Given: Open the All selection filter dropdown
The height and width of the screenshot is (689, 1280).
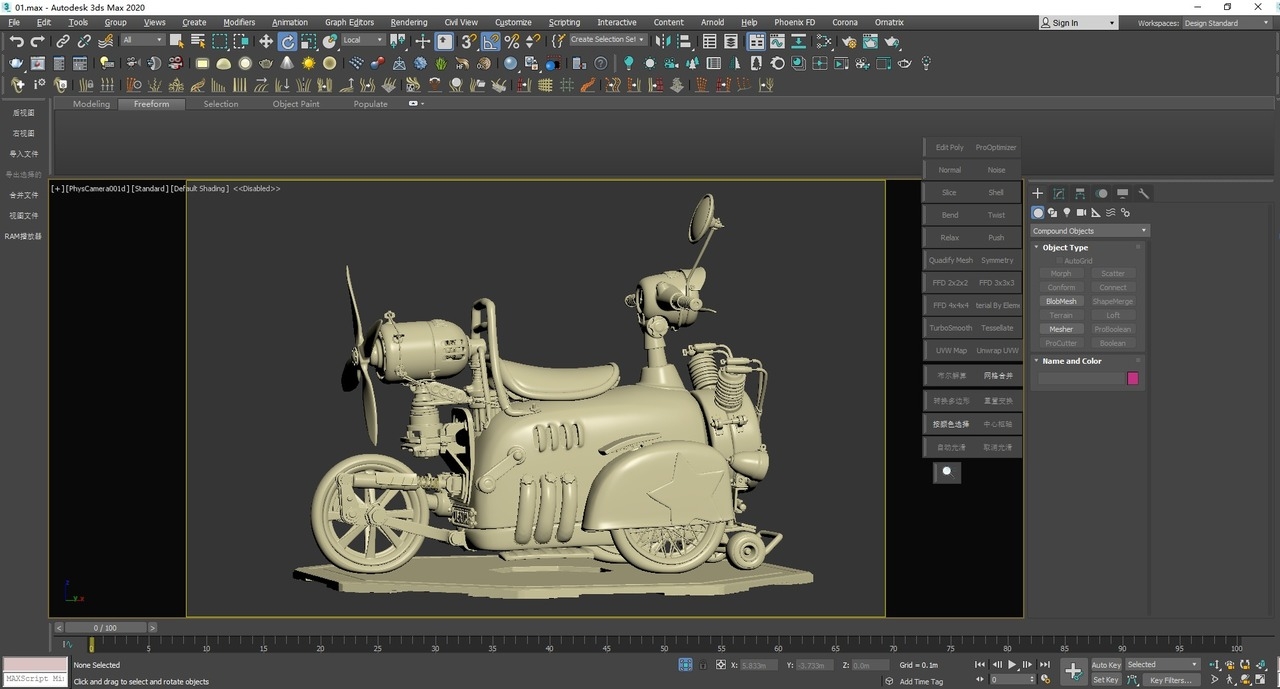Looking at the screenshot, I should [142, 41].
